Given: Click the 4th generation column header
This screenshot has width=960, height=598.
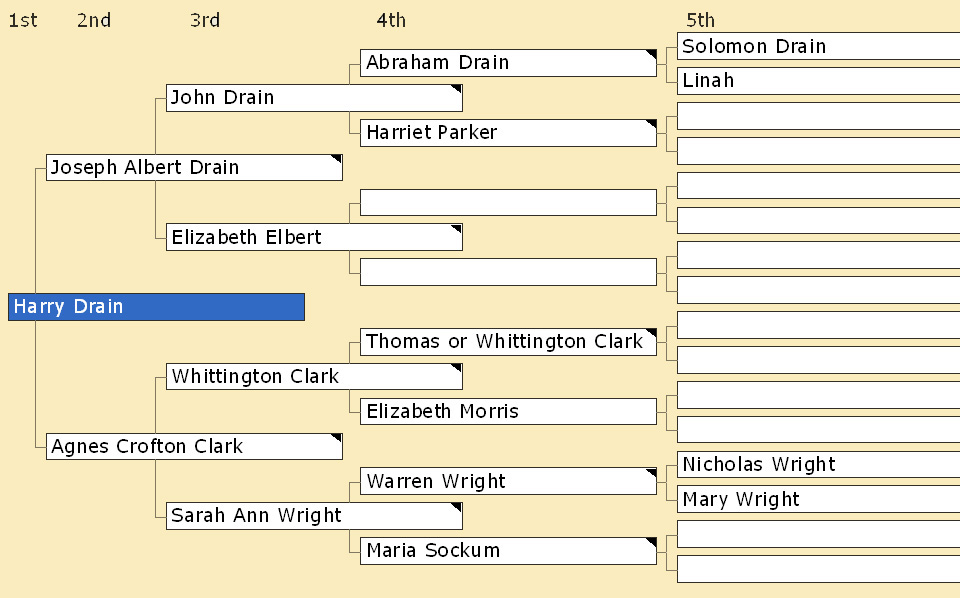Looking at the screenshot, I should (x=391, y=20).
